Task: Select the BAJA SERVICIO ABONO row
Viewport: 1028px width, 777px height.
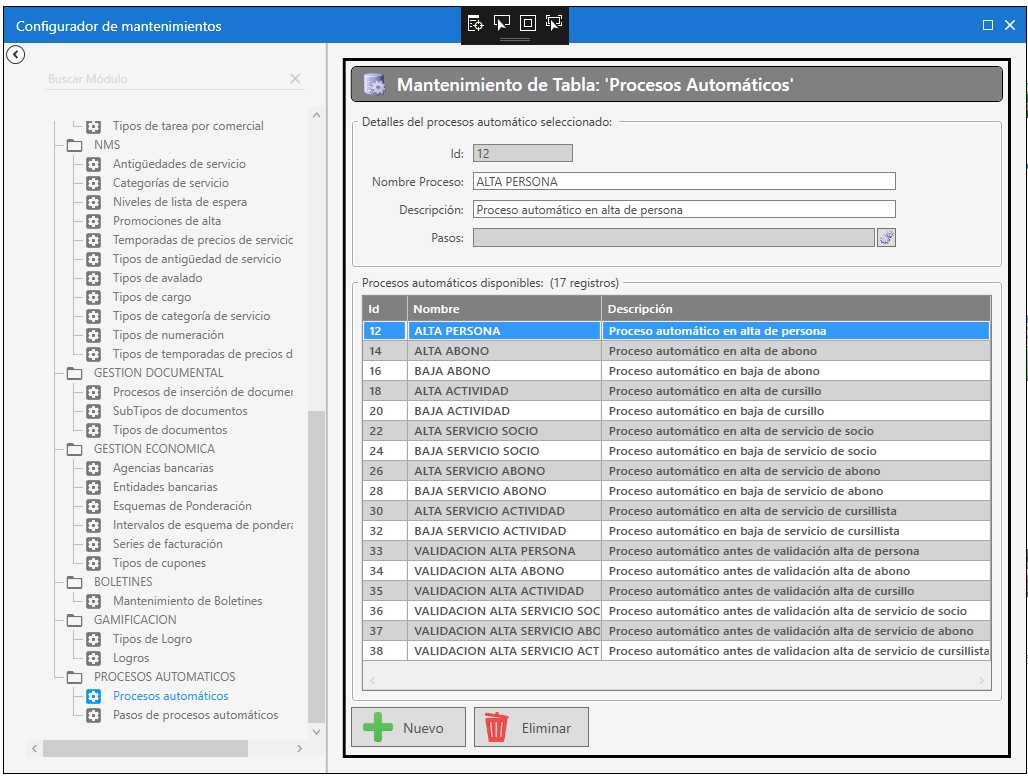Action: (676, 491)
